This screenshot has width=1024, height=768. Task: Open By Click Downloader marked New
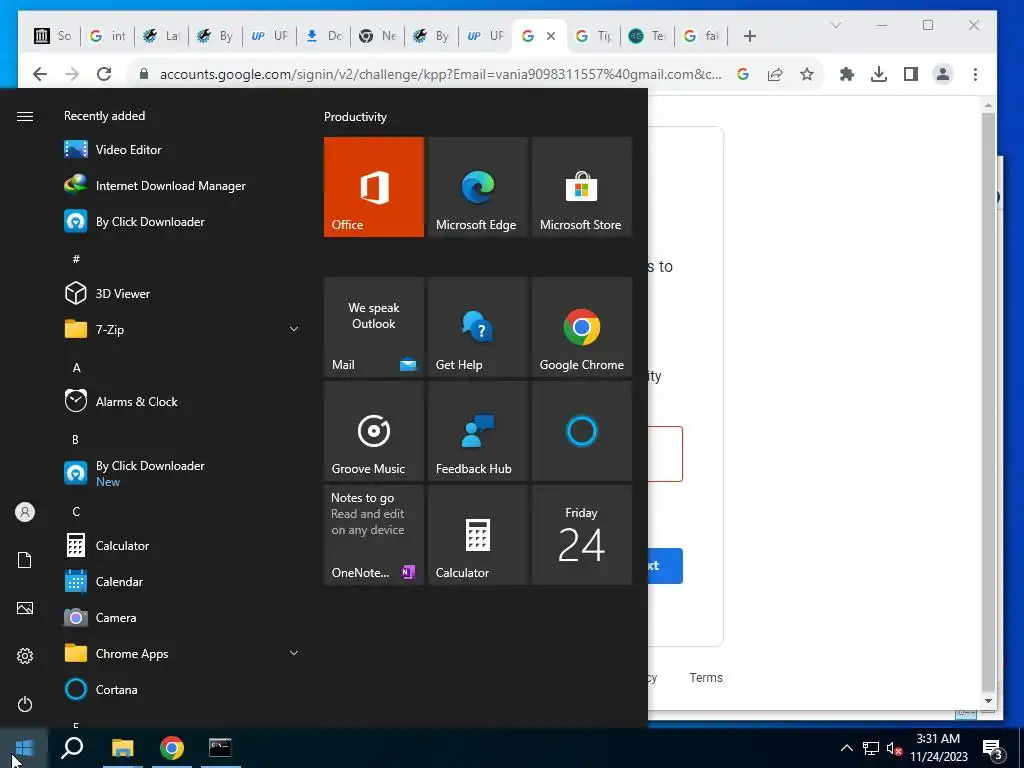point(183,473)
